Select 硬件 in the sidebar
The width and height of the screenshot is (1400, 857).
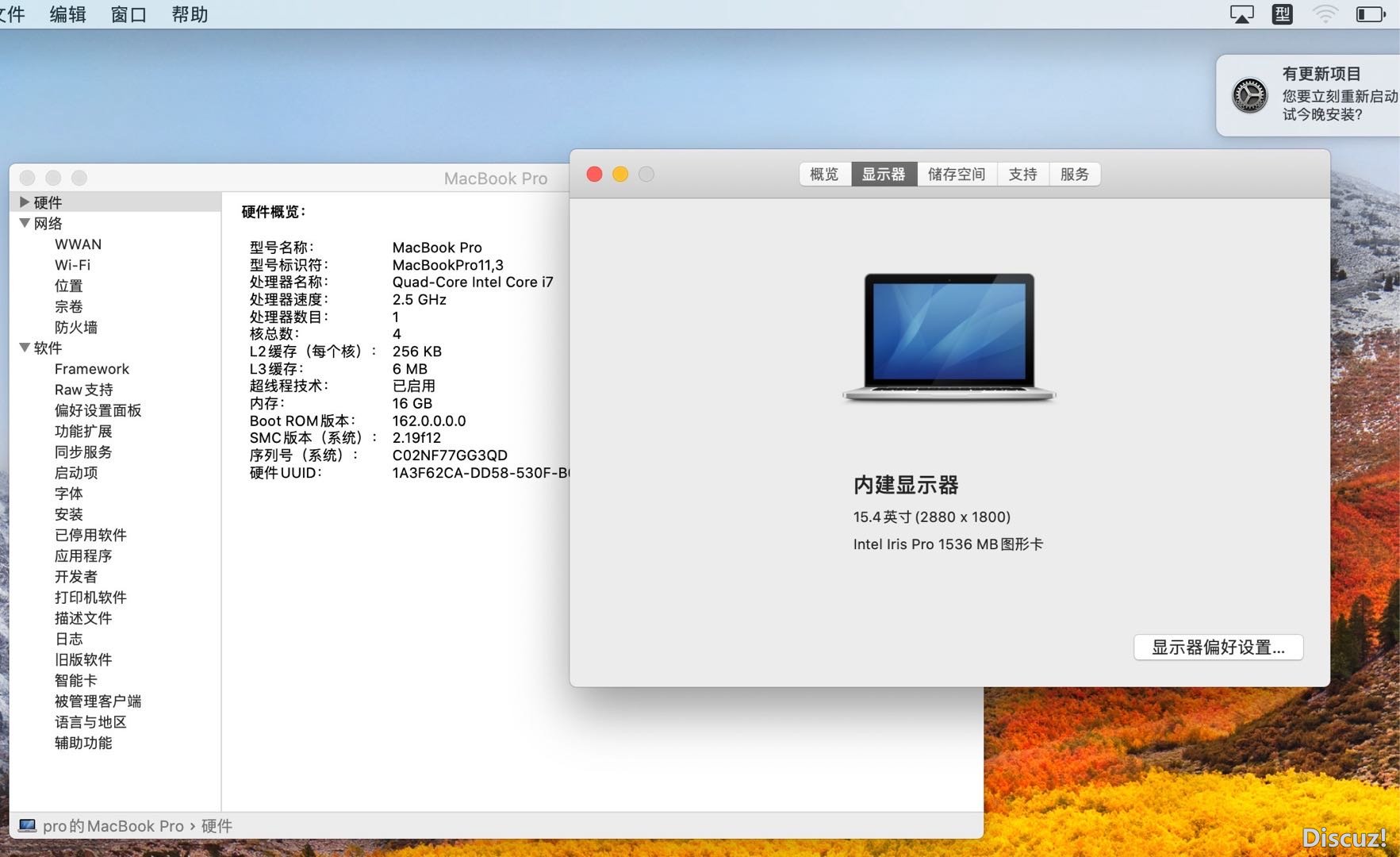[48, 202]
